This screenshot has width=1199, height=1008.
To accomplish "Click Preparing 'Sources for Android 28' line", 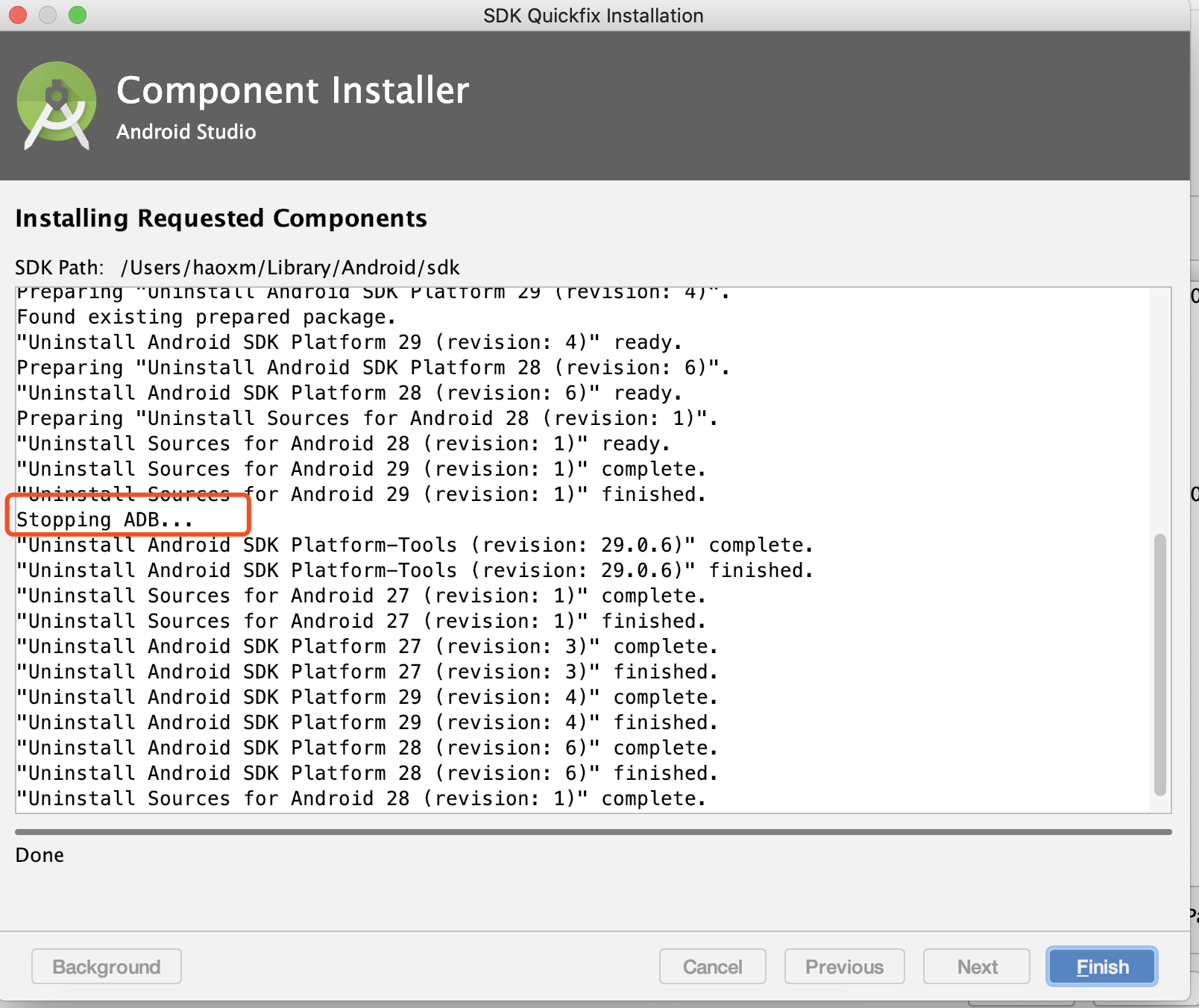I will pos(368,418).
